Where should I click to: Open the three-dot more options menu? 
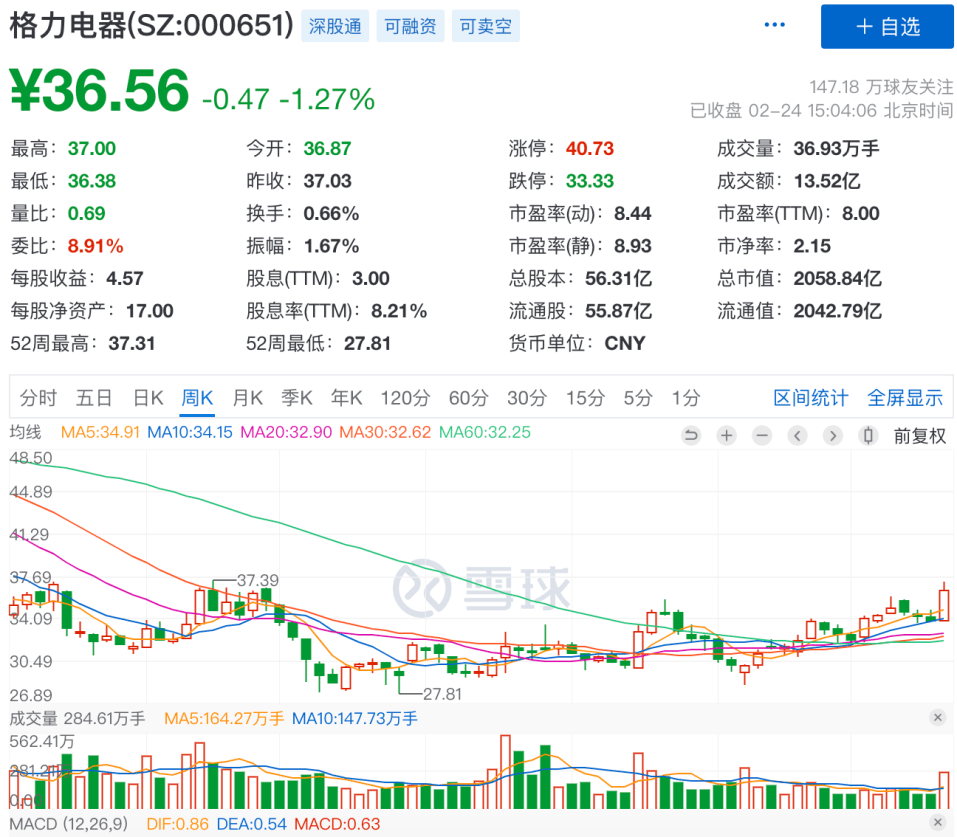click(x=775, y=25)
